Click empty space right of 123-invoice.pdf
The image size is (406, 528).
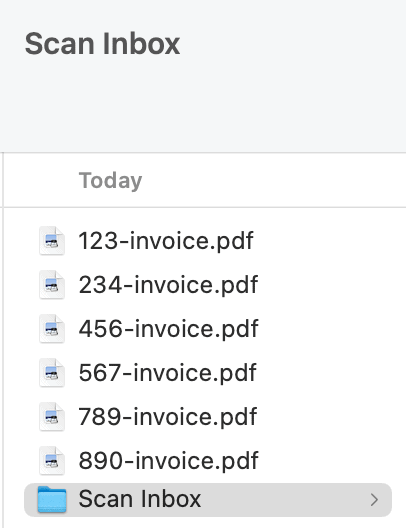tap(330, 241)
